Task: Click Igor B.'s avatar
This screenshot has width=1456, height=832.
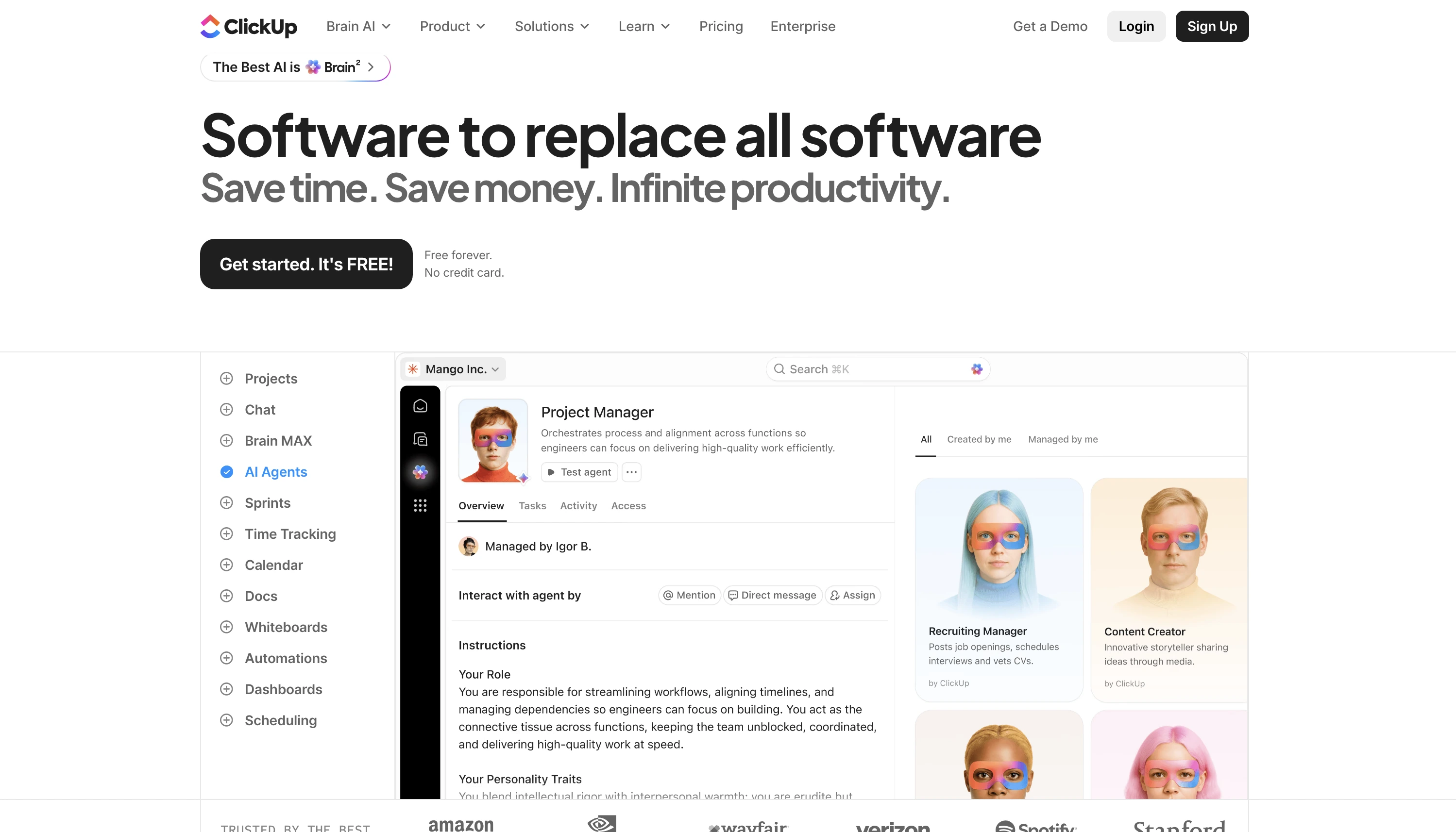Action: click(468, 546)
